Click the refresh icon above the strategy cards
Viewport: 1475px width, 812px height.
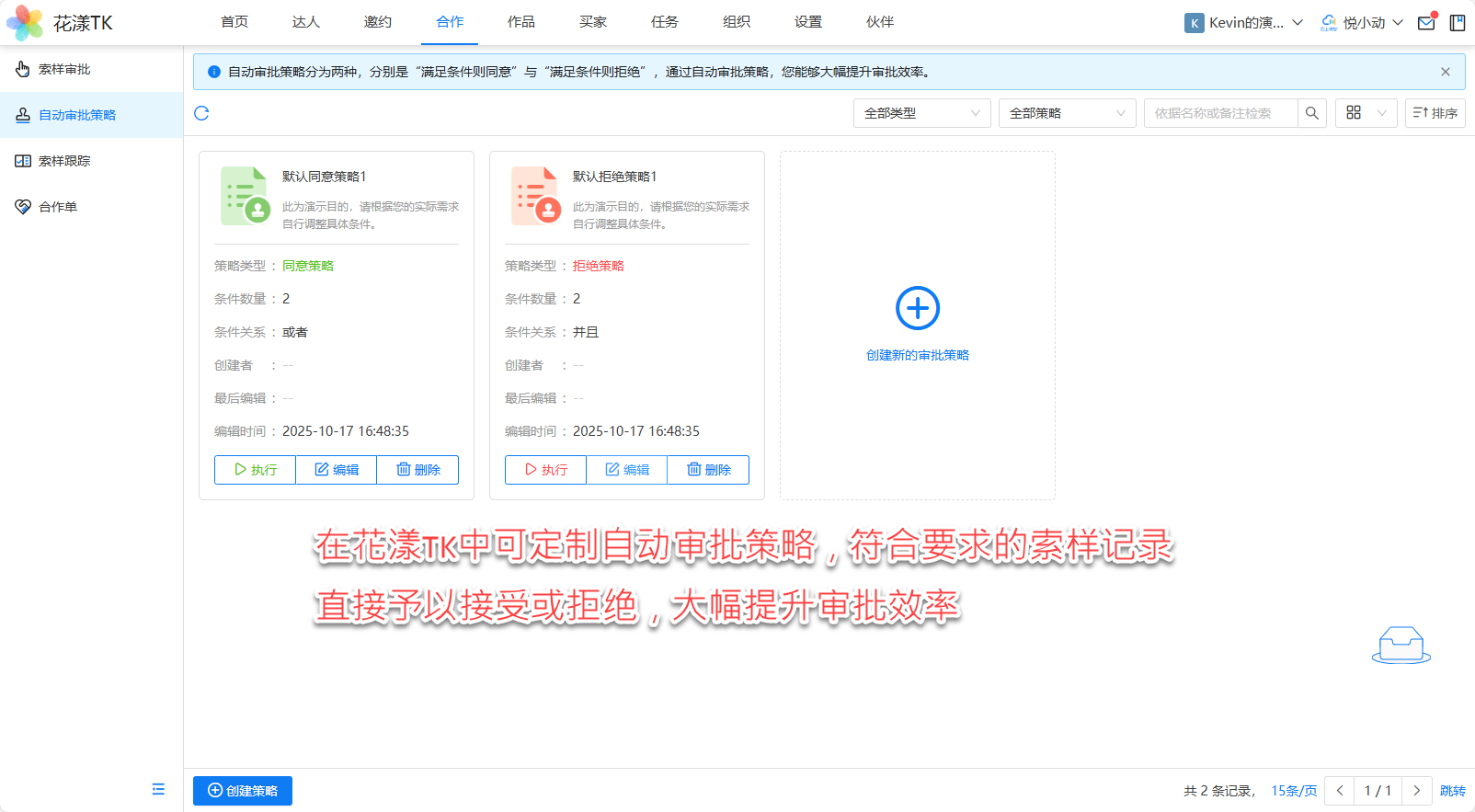pos(201,113)
